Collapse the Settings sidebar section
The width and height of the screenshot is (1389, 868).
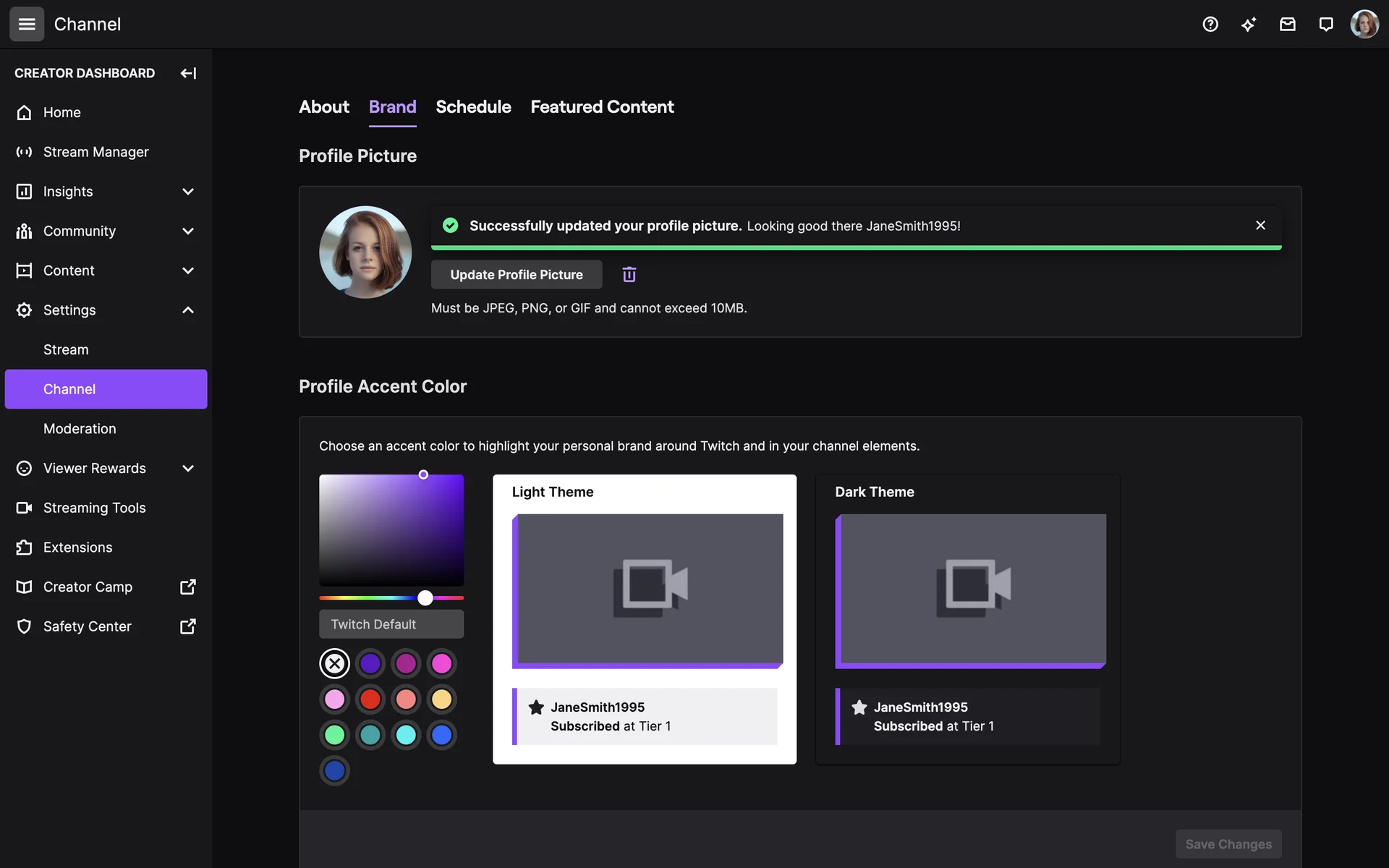coord(187,310)
